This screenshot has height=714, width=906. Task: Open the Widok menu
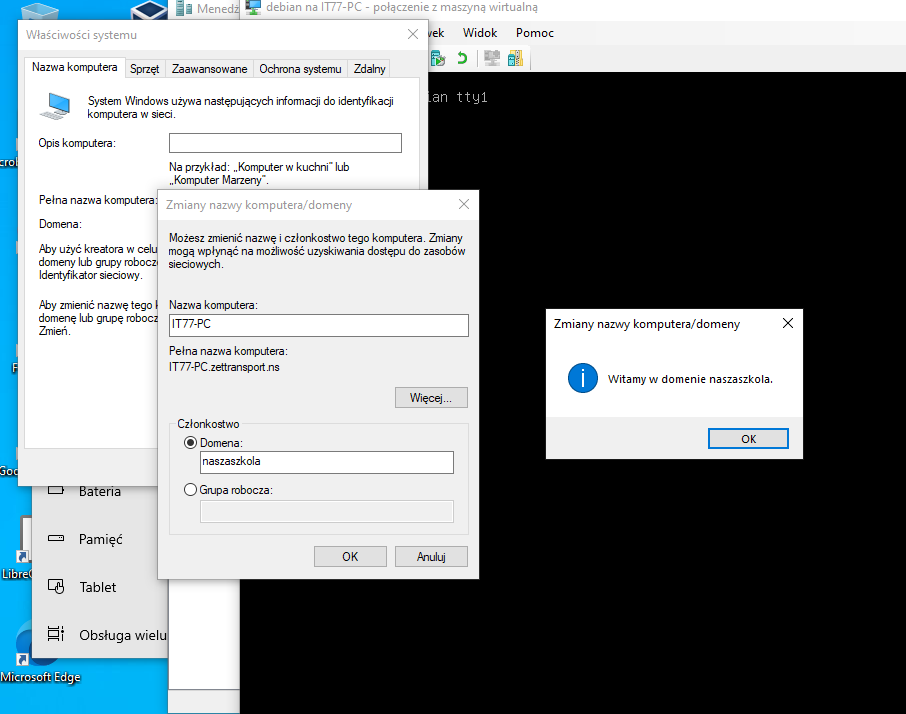click(480, 33)
